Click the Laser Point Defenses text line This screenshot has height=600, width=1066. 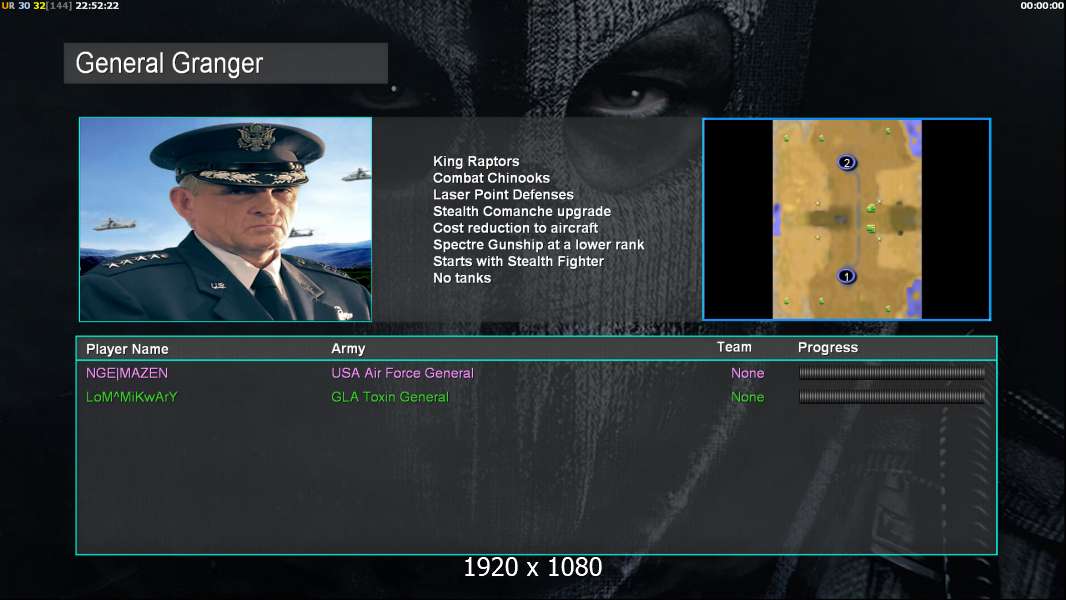coord(503,195)
